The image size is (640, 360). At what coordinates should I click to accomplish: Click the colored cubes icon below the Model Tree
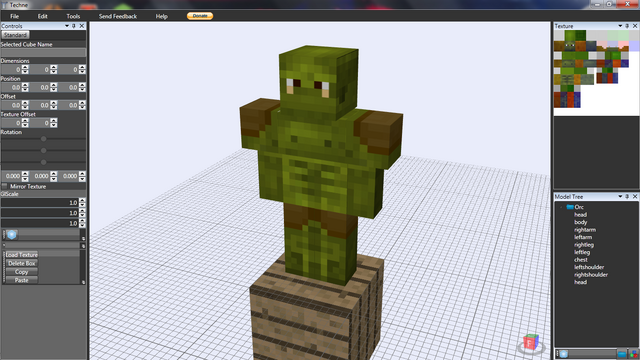633,354
